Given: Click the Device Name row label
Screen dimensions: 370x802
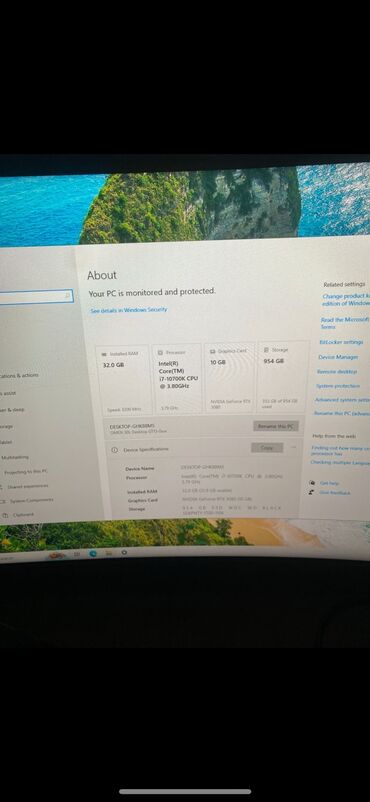Looking at the screenshot, I should click(x=140, y=469).
